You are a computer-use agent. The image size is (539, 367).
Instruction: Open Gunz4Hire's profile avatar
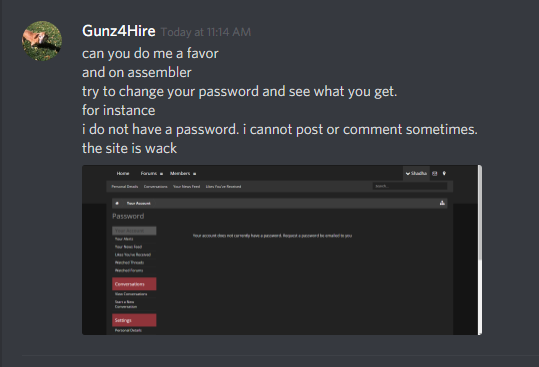coord(42,41)
